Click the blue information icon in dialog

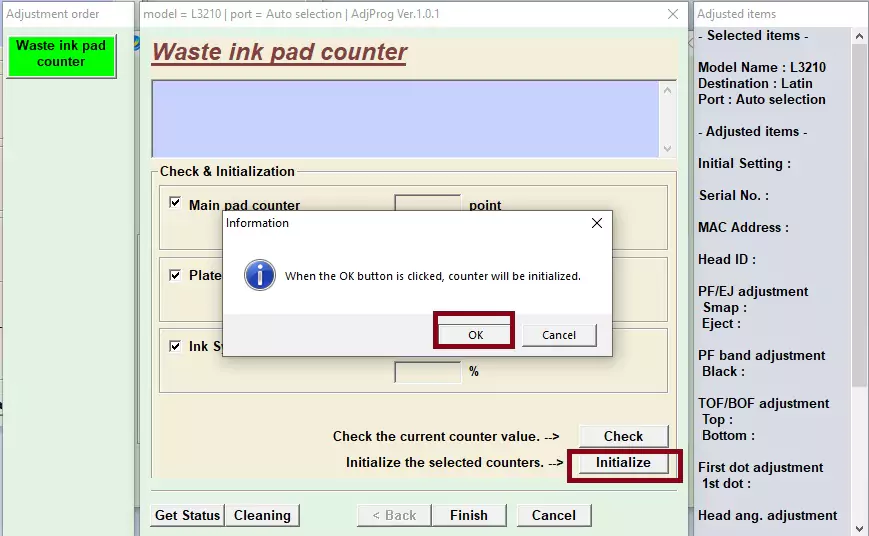click(x=259, y=275)
